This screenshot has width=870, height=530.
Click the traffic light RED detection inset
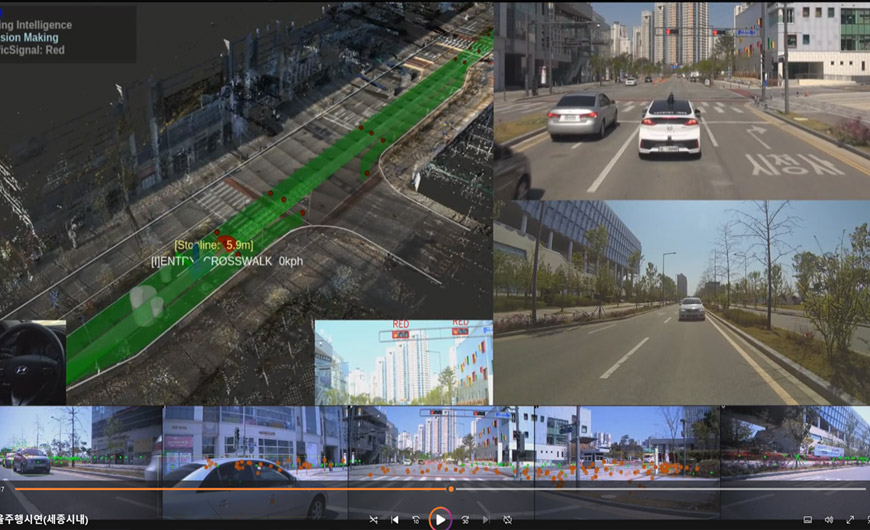pos(403,361)
